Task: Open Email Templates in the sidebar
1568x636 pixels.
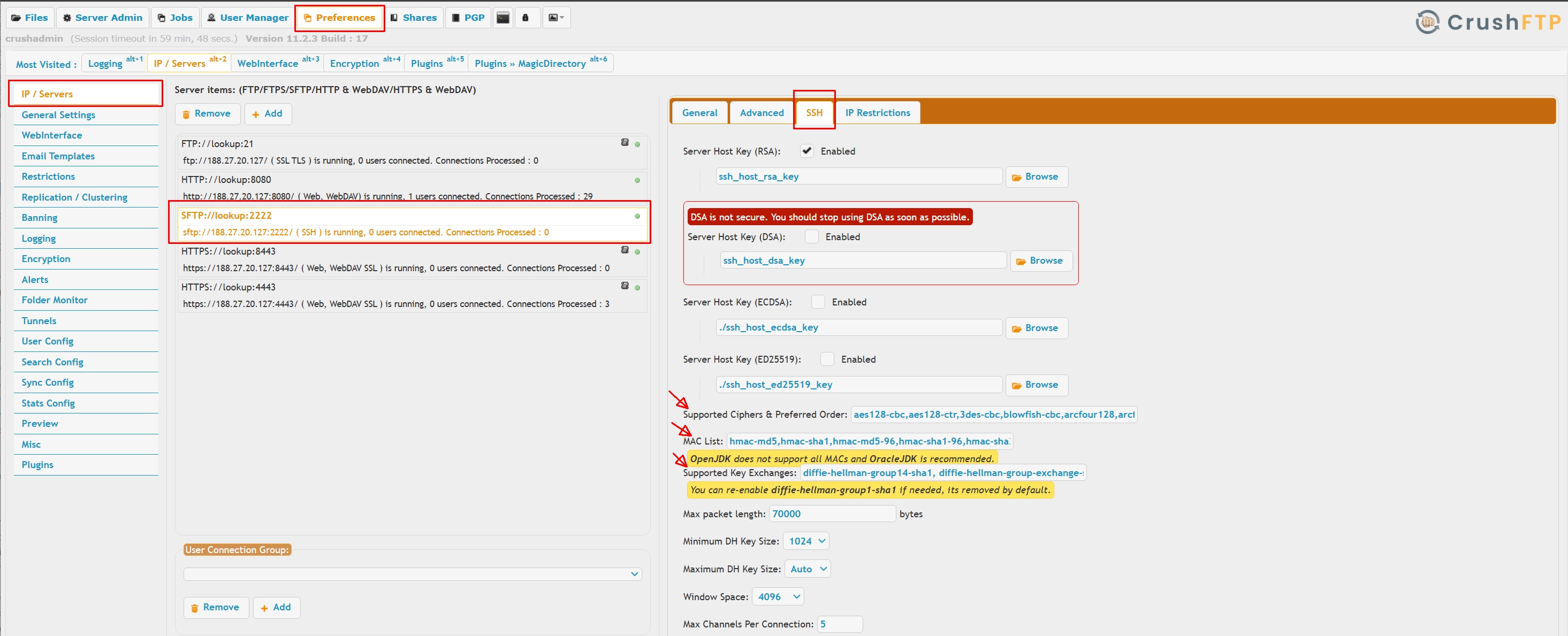Action: click(86, 156)
